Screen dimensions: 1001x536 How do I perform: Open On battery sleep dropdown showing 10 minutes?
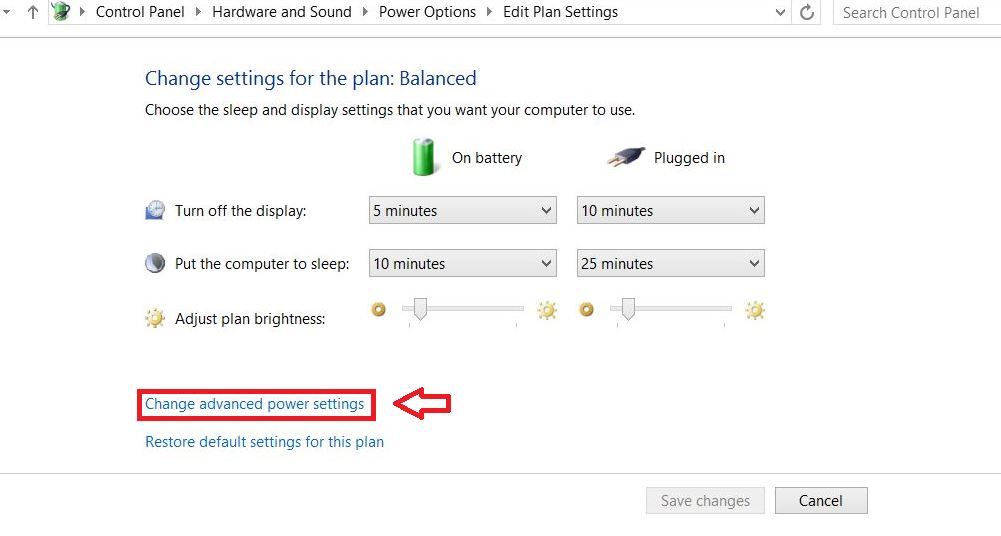[x=462, y=264]
